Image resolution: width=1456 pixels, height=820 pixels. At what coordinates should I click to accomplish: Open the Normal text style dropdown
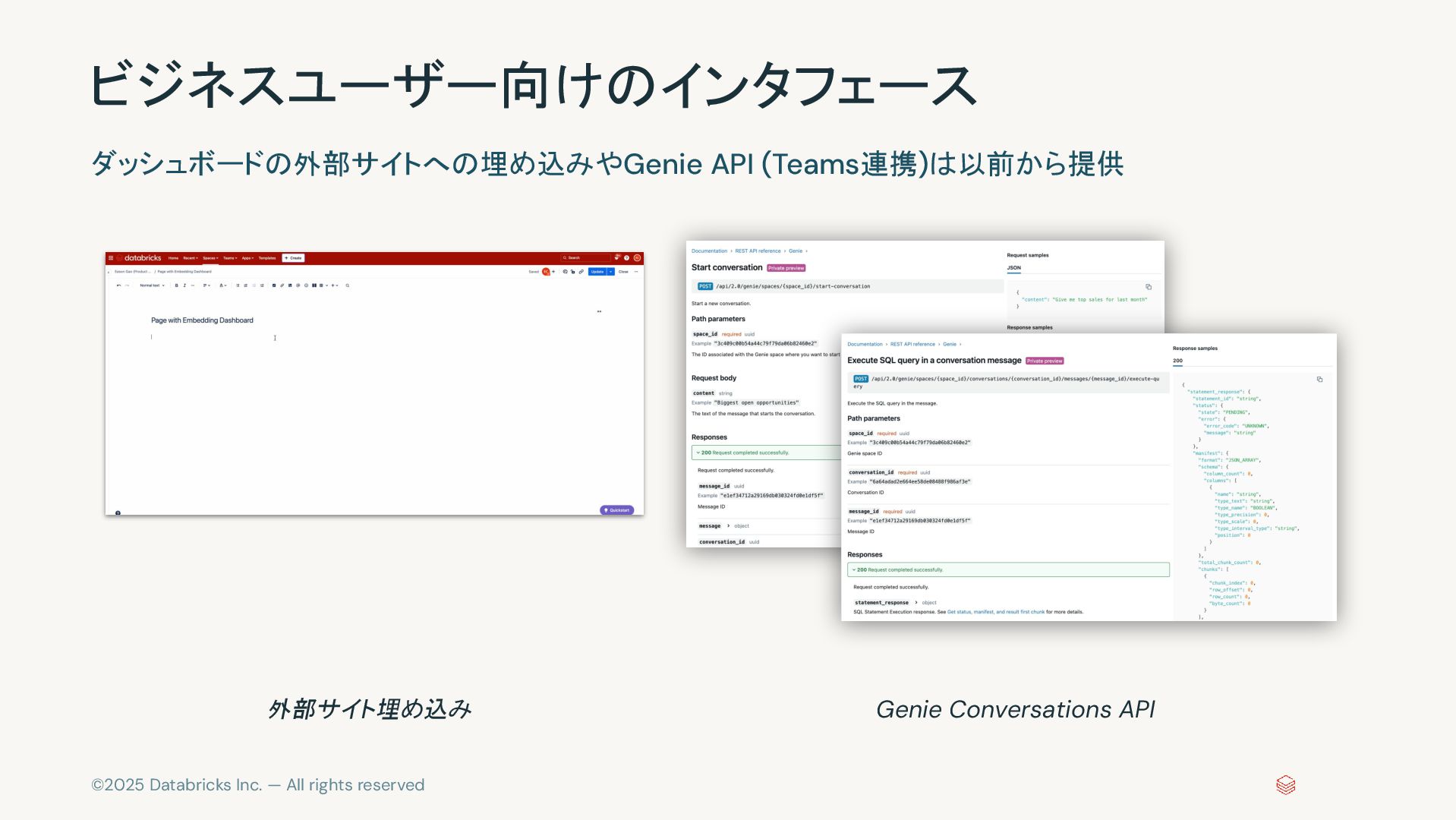(152, 285)
